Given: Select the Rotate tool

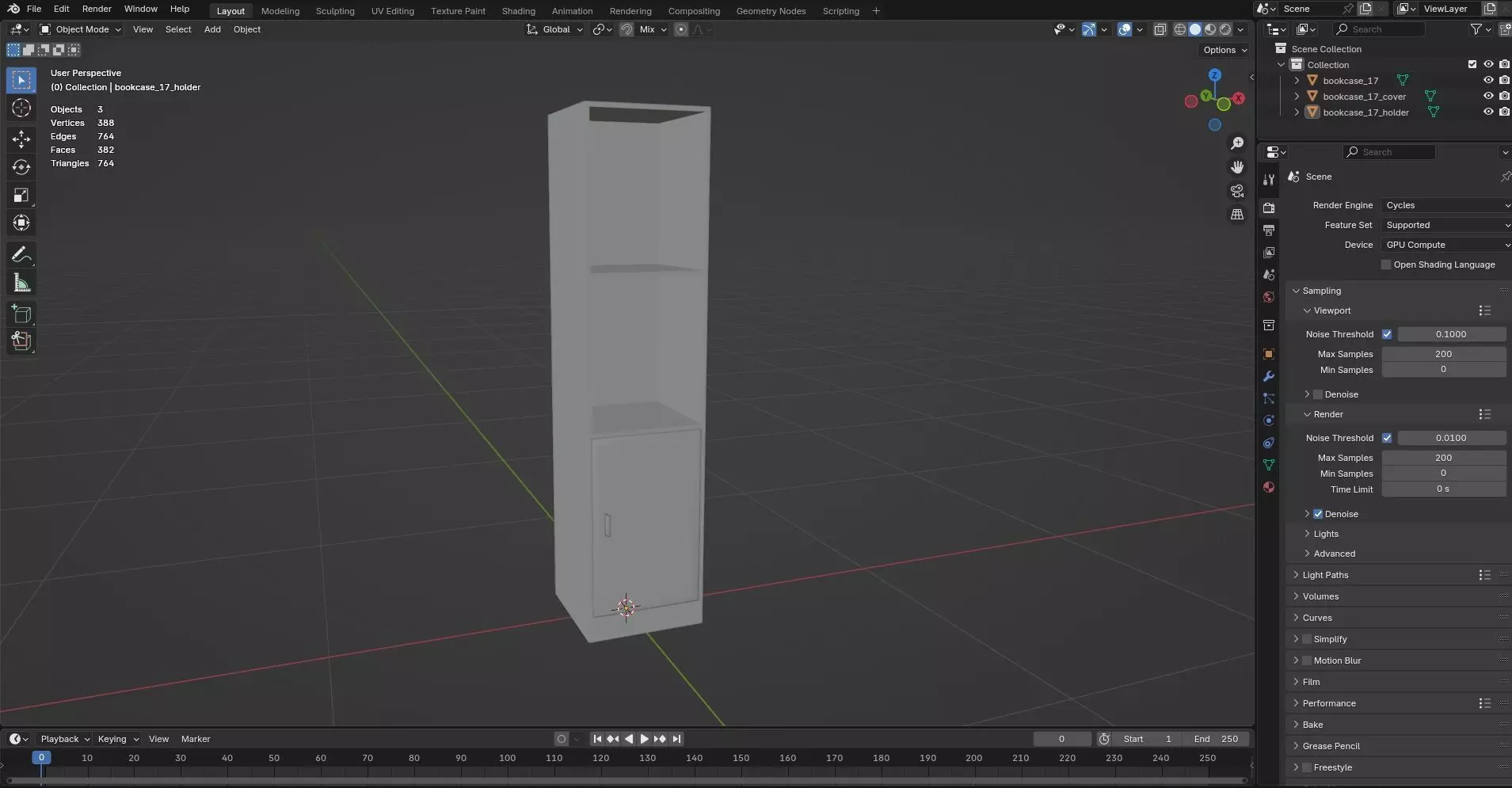Looking at the screenshot, I should [21, 167].
